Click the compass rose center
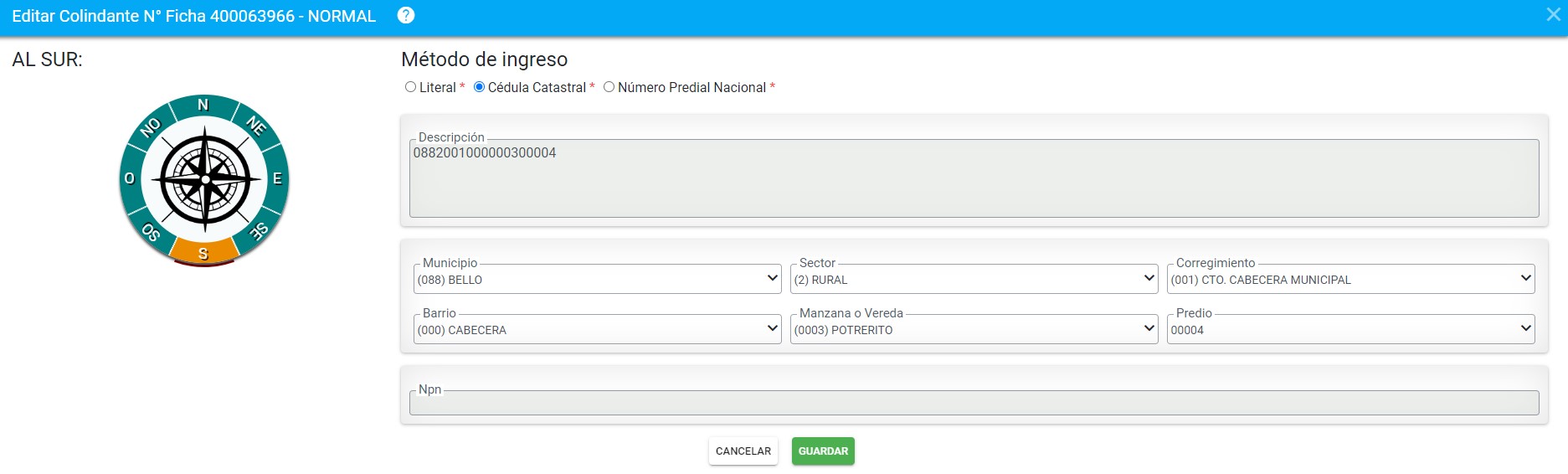This screenshot has height=474, width=1568. 205,179
